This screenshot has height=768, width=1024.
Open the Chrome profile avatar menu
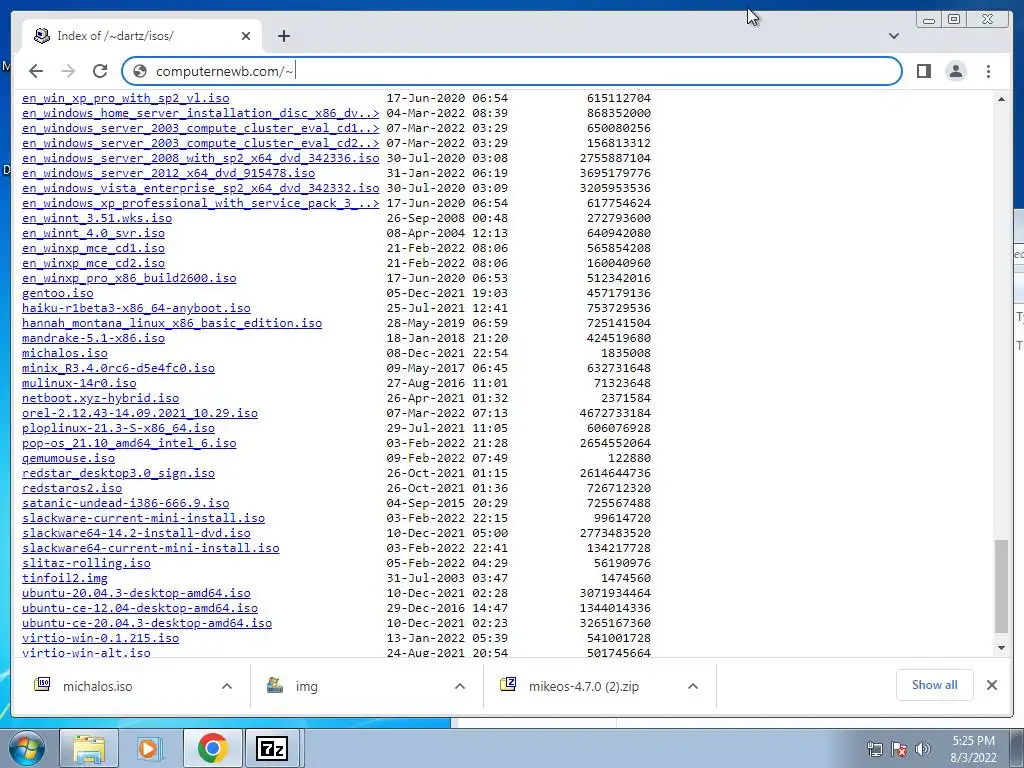click(x=955, y=71)
